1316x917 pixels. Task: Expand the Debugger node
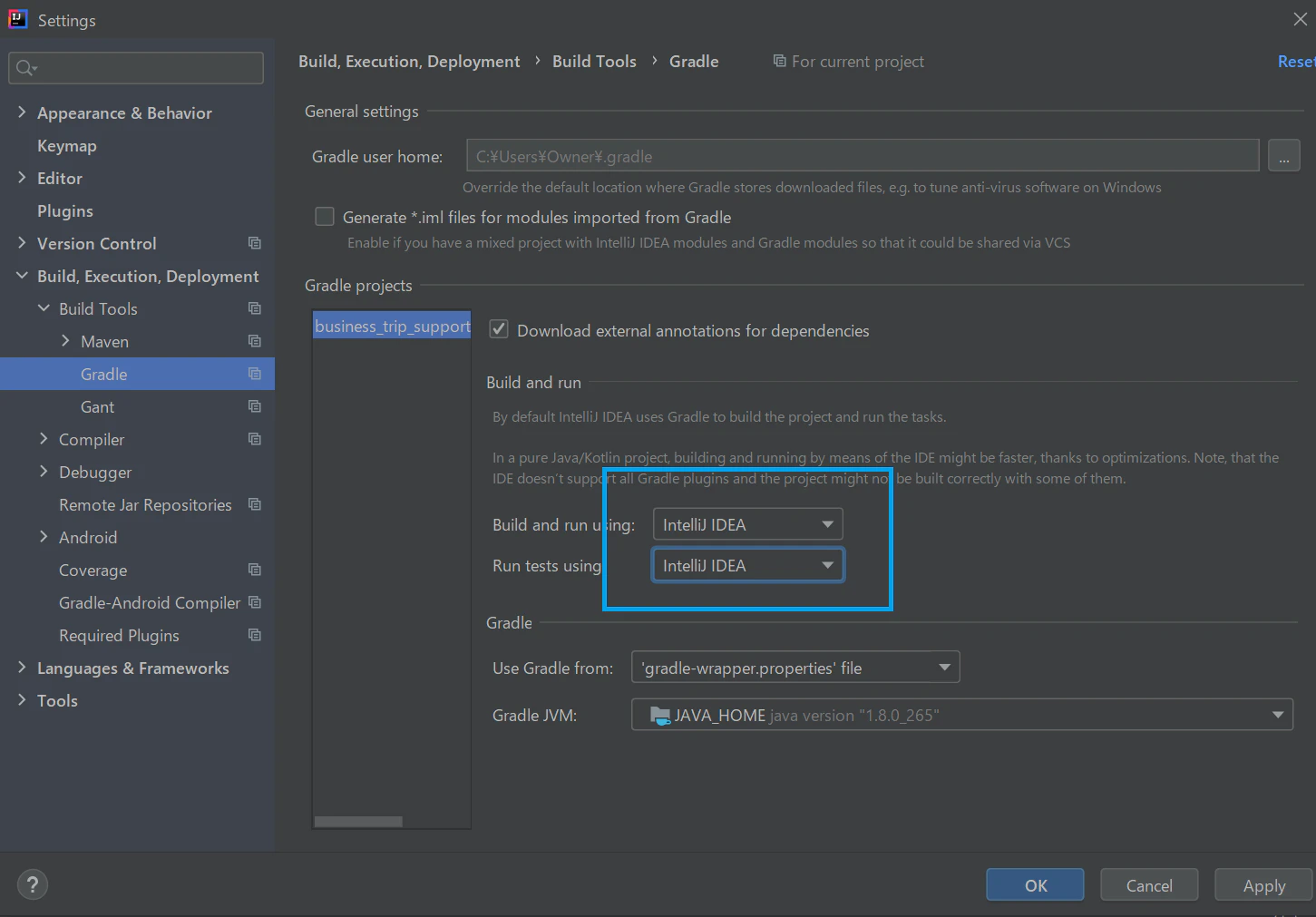pos(44,472)
